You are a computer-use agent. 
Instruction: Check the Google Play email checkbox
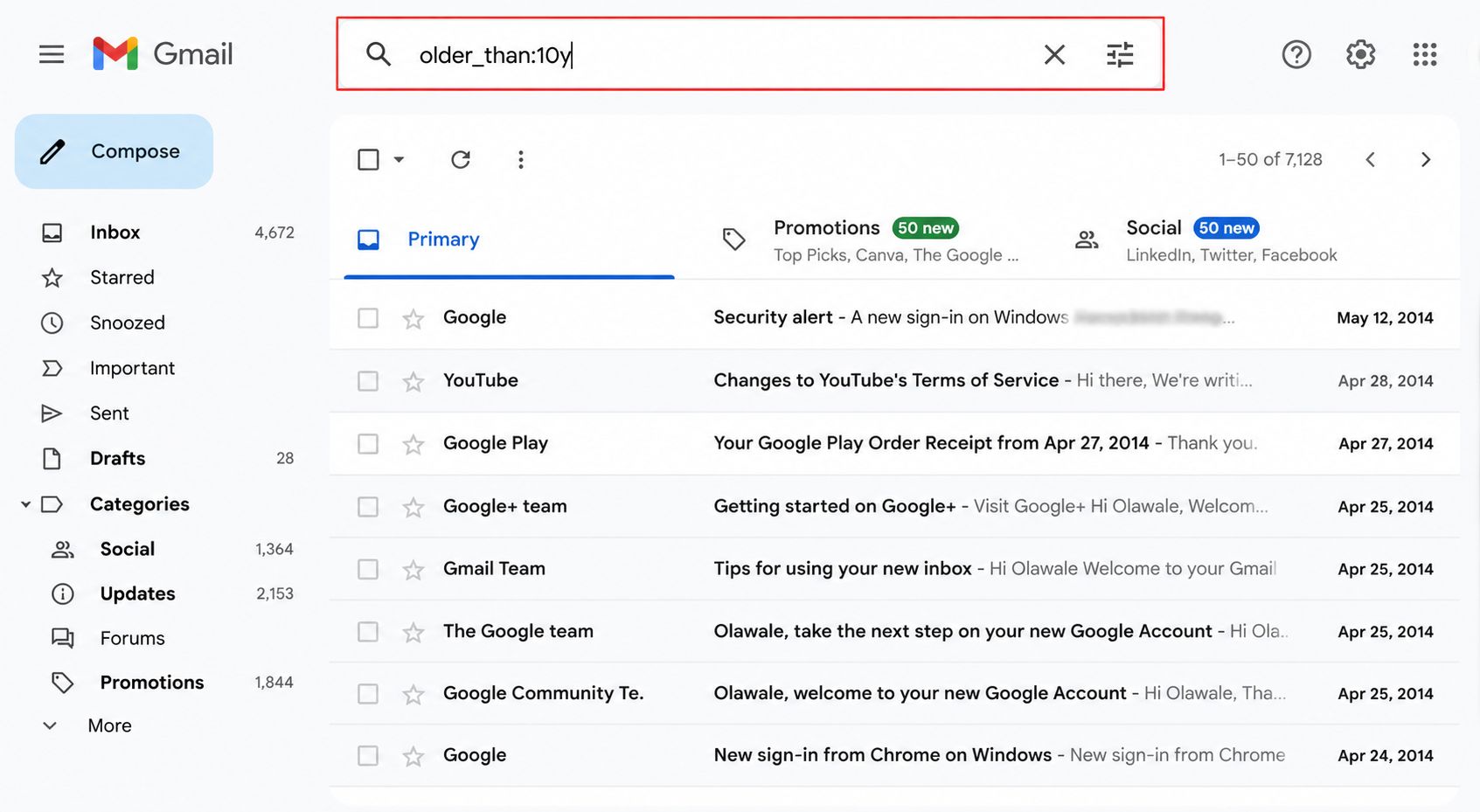pyautogui.click(x=368, y=444)
